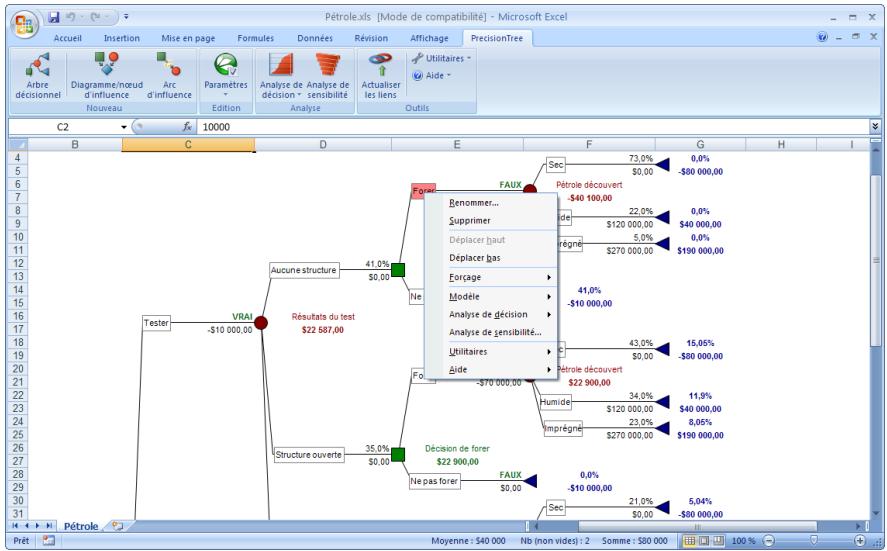Switch to Page Break Preview button
Image resolution: width=887 pixels, height=551 pixels.
point(717,541)
